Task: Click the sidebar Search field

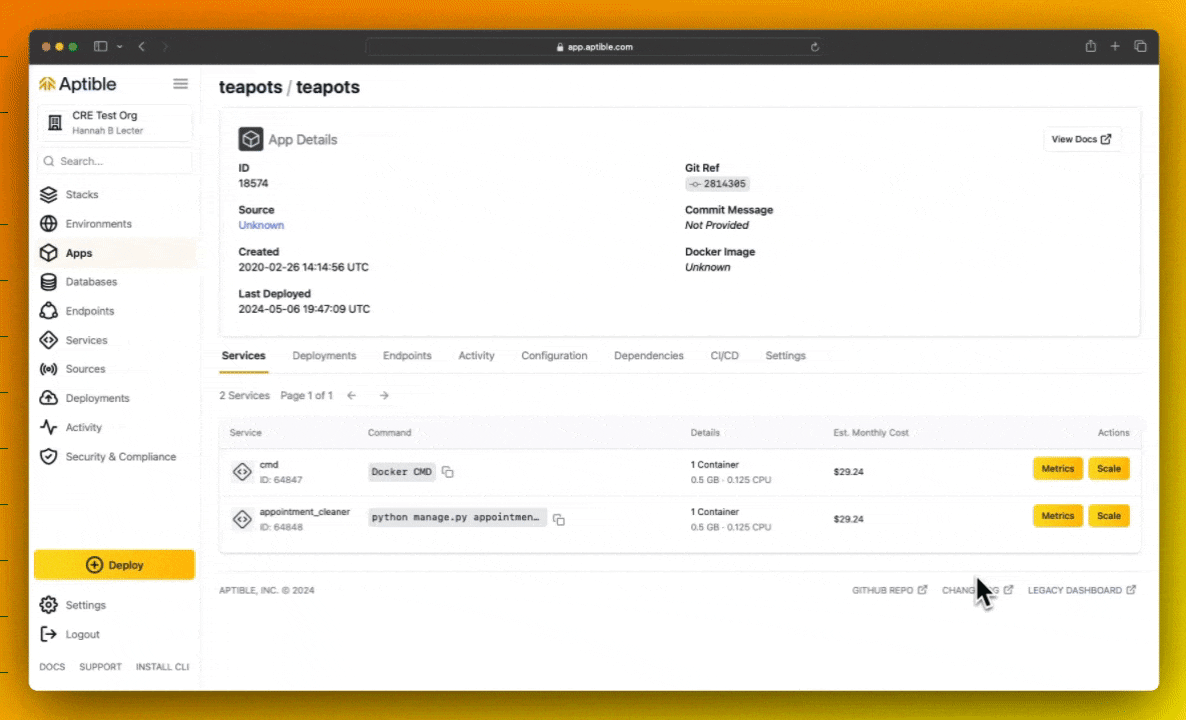Action: [114, 161]
